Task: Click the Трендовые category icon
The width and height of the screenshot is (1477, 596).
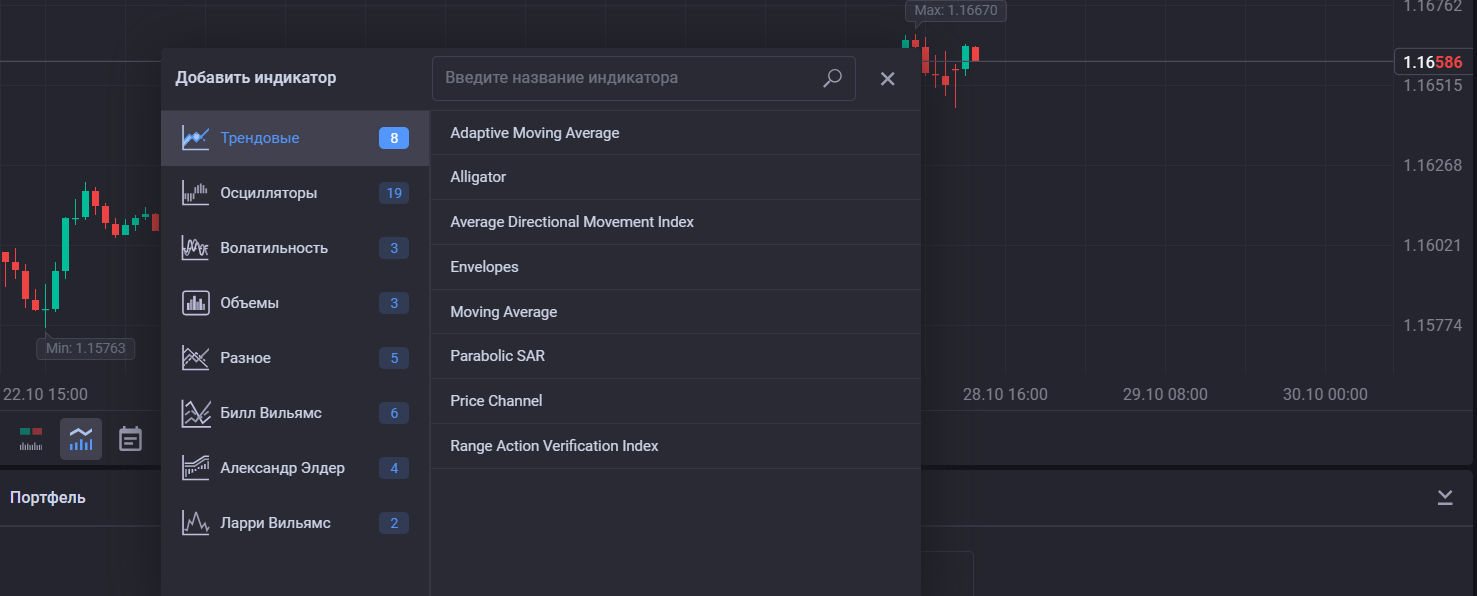Action: tap(195, 138)
